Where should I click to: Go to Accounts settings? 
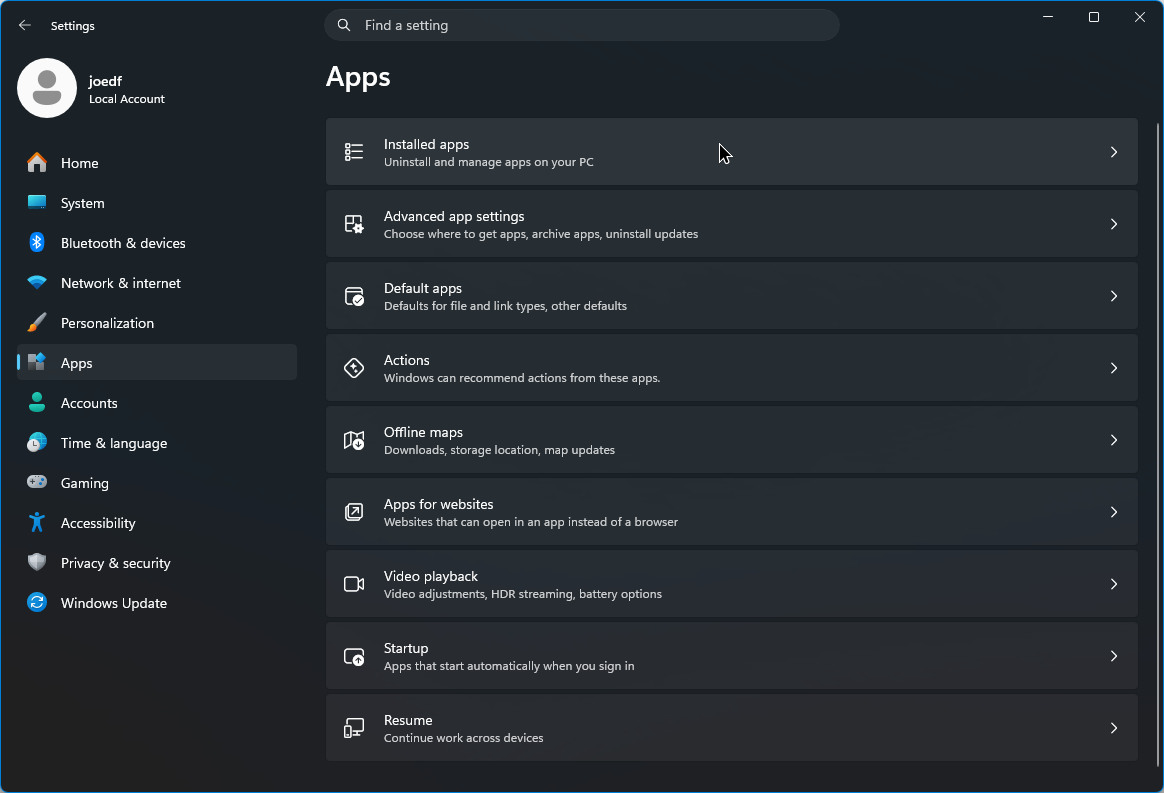(157, 403)
